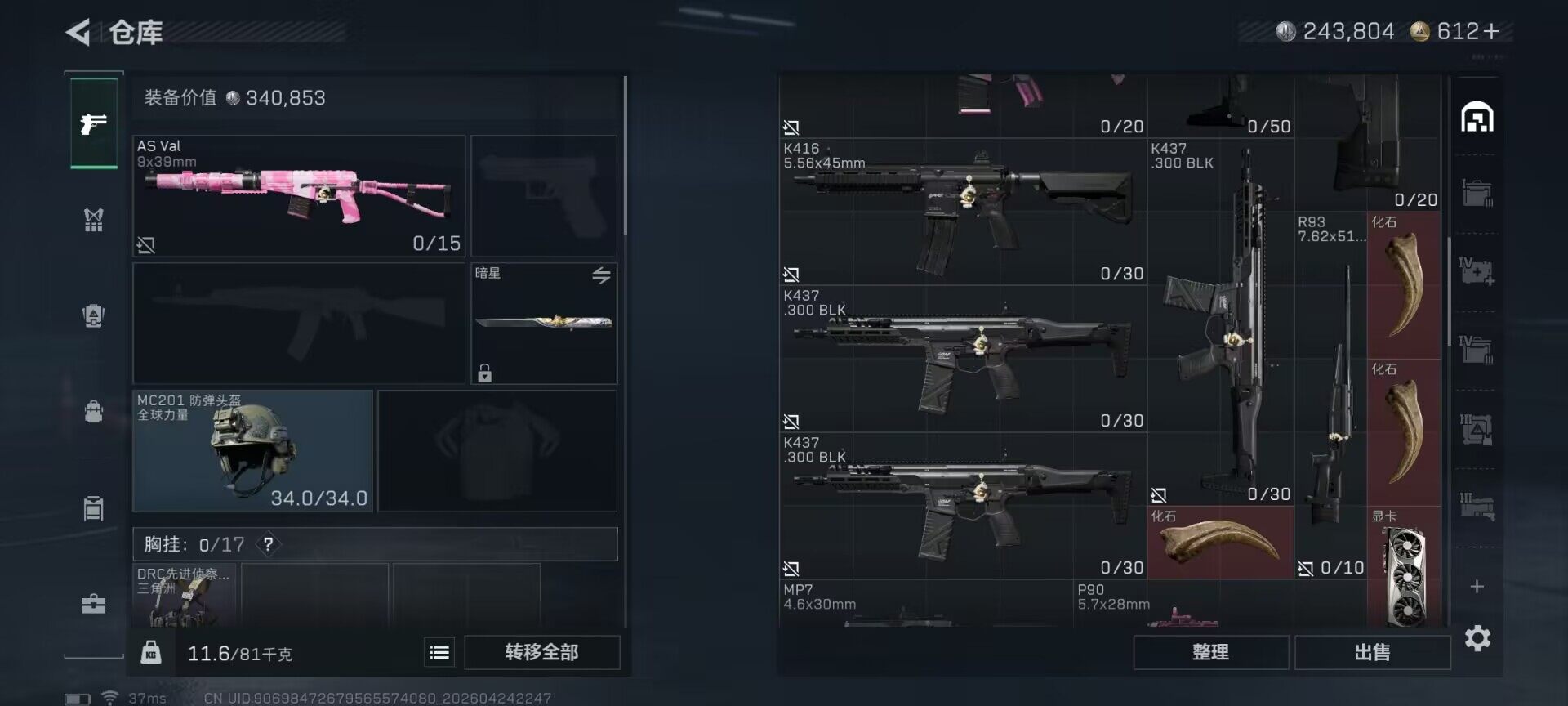
Task: Open the tactical vest sidebar category
Action: 94,219
